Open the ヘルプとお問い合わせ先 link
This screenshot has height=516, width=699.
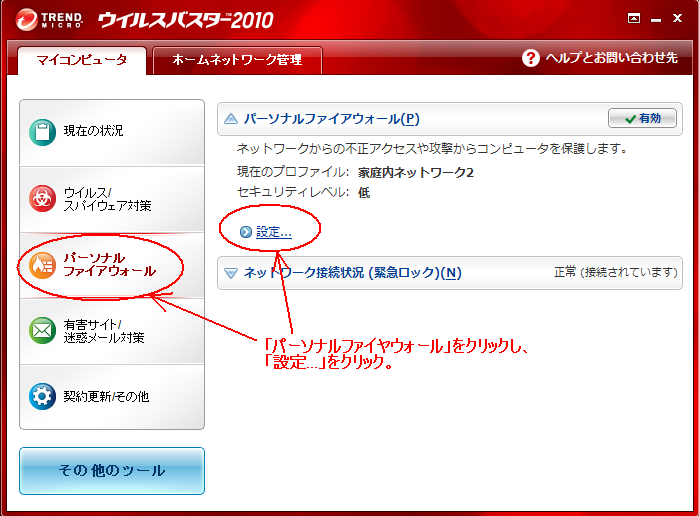[611, 58]
